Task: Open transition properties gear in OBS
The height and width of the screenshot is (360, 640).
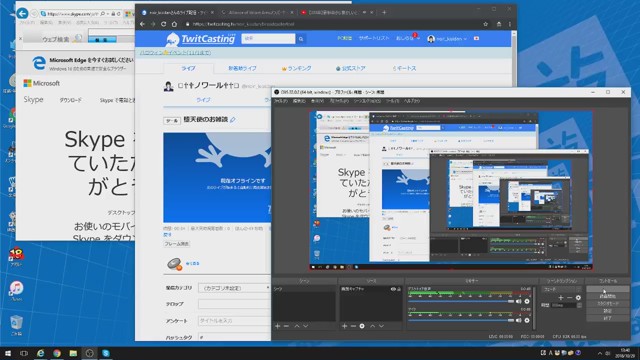Action: pyautogui.click(x=578, y=298)
